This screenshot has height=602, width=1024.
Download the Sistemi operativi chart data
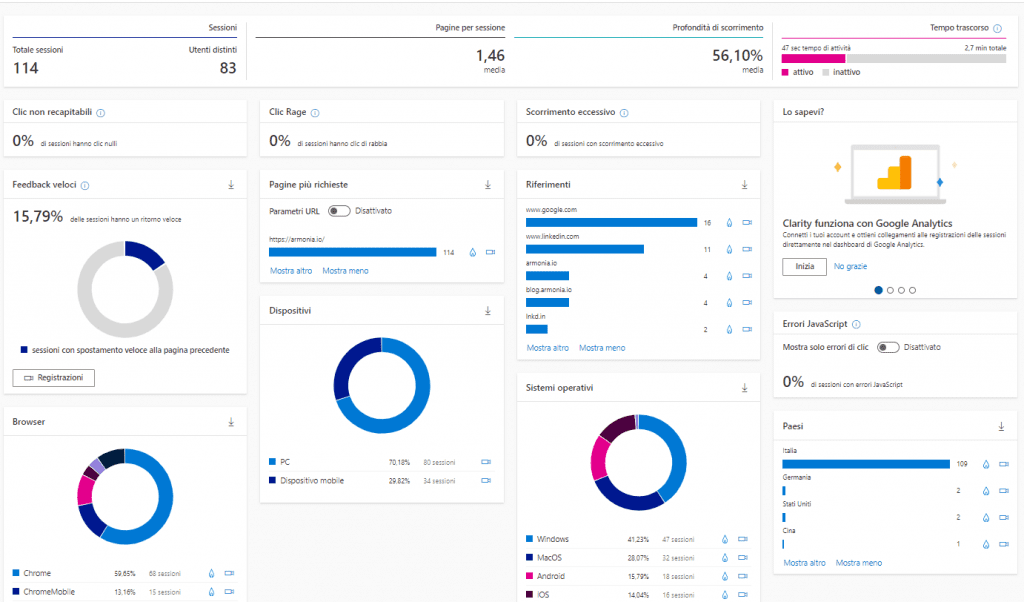click(x=745, y=387)
